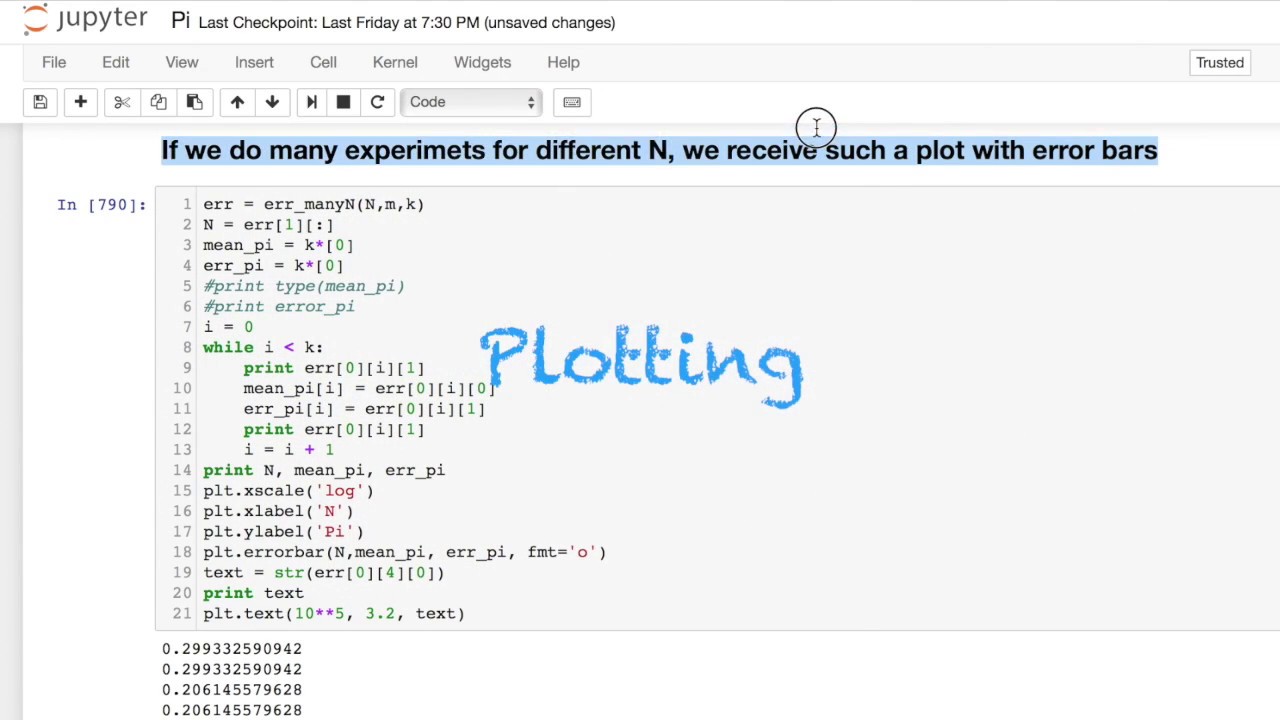Click the markdown heading about error bars
The image size is (1280, 720).
[x=659, y=150]
